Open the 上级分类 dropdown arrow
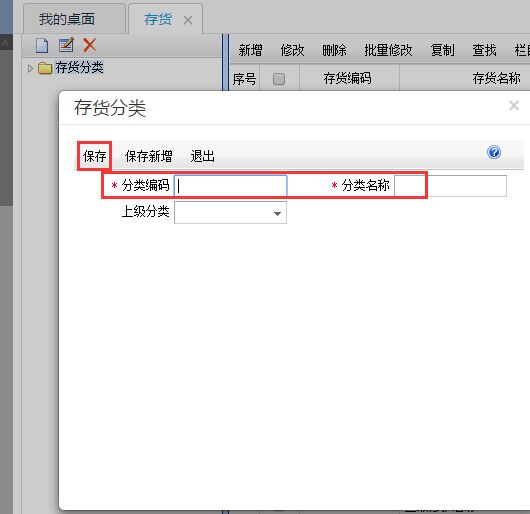 coord(278,213)
